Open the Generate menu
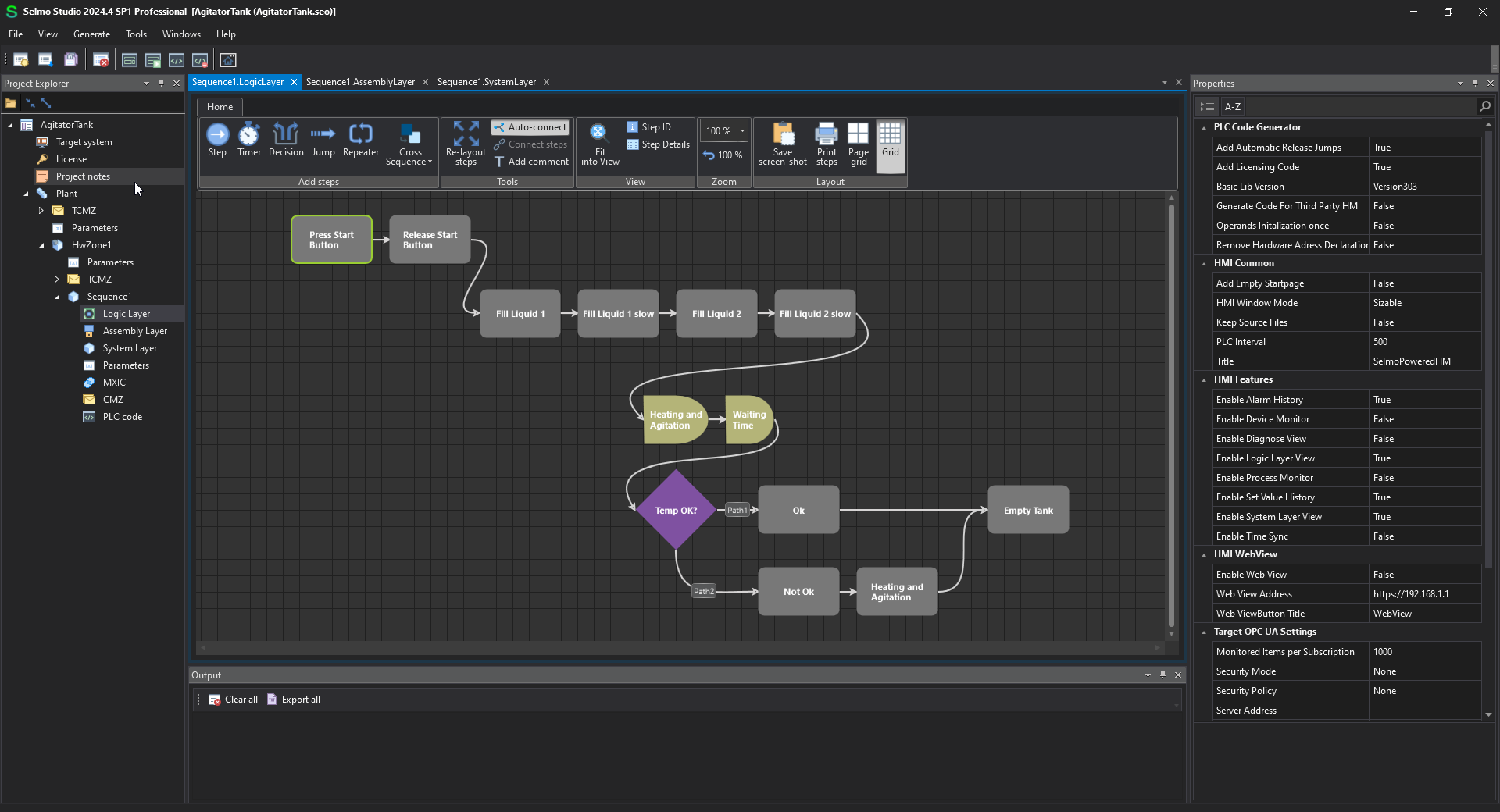1500x812 pixels. click(x=91, y=34)
